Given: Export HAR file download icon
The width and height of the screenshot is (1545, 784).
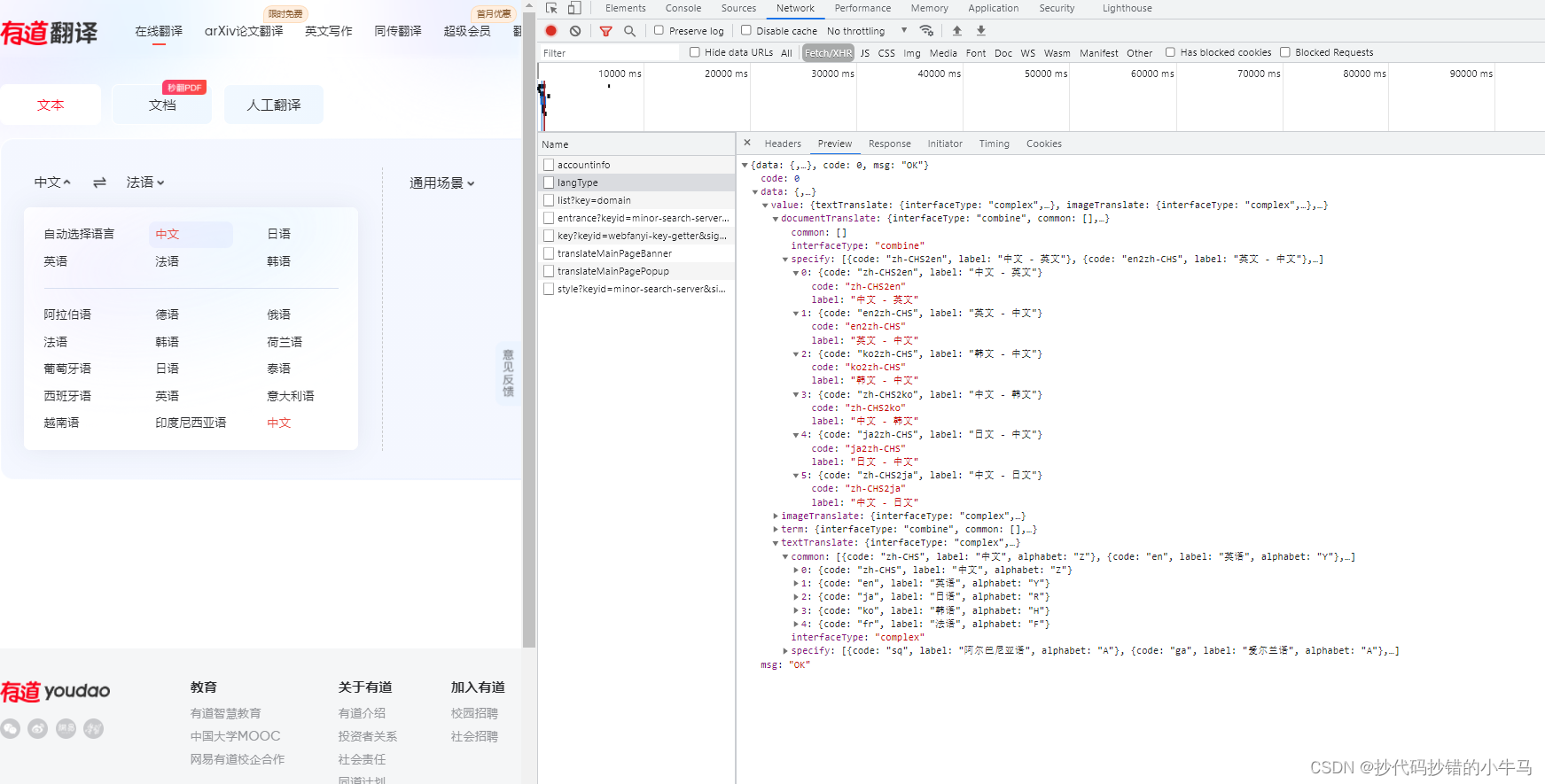Looking at the screenshot, I should [981, 31].
